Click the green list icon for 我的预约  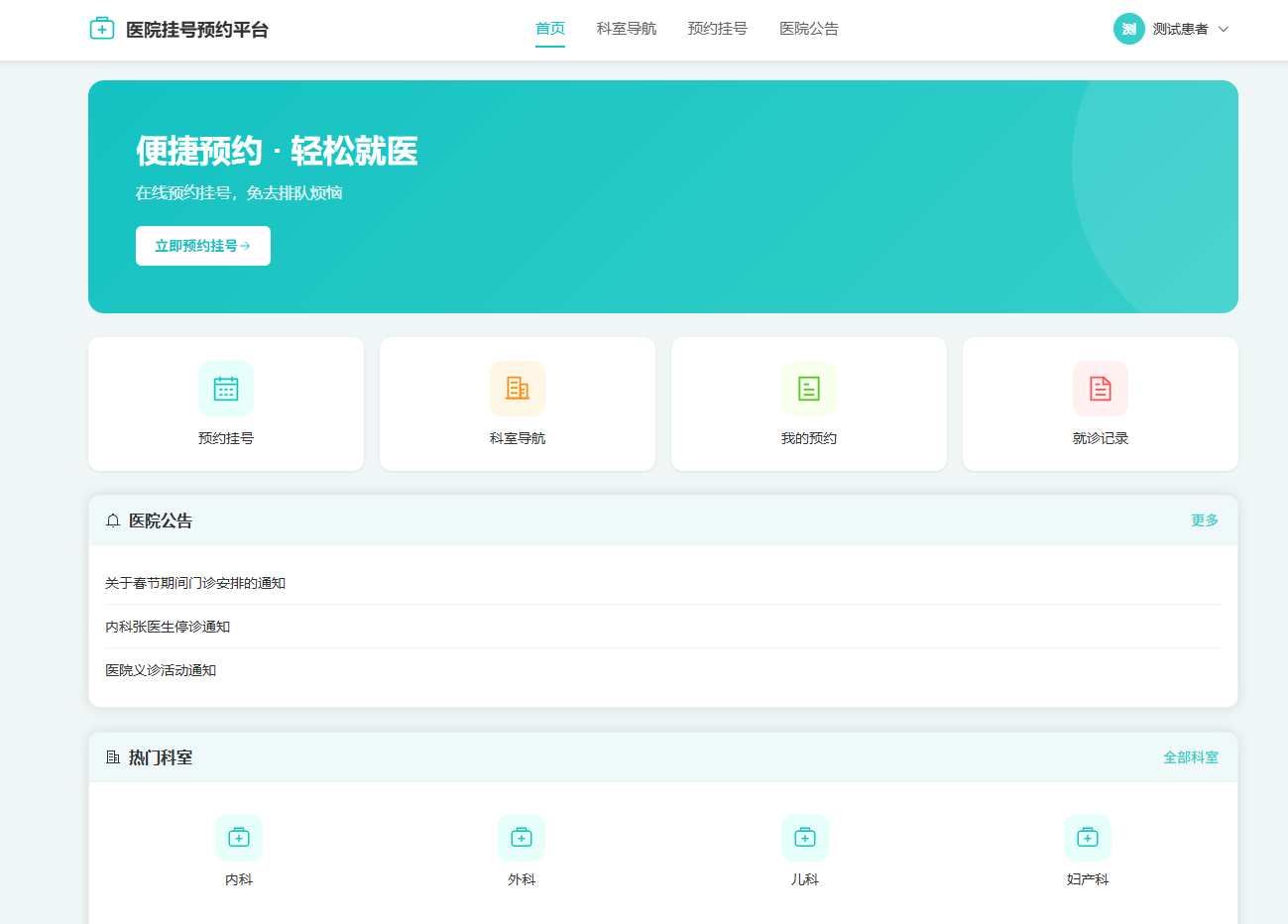point(809,389)
